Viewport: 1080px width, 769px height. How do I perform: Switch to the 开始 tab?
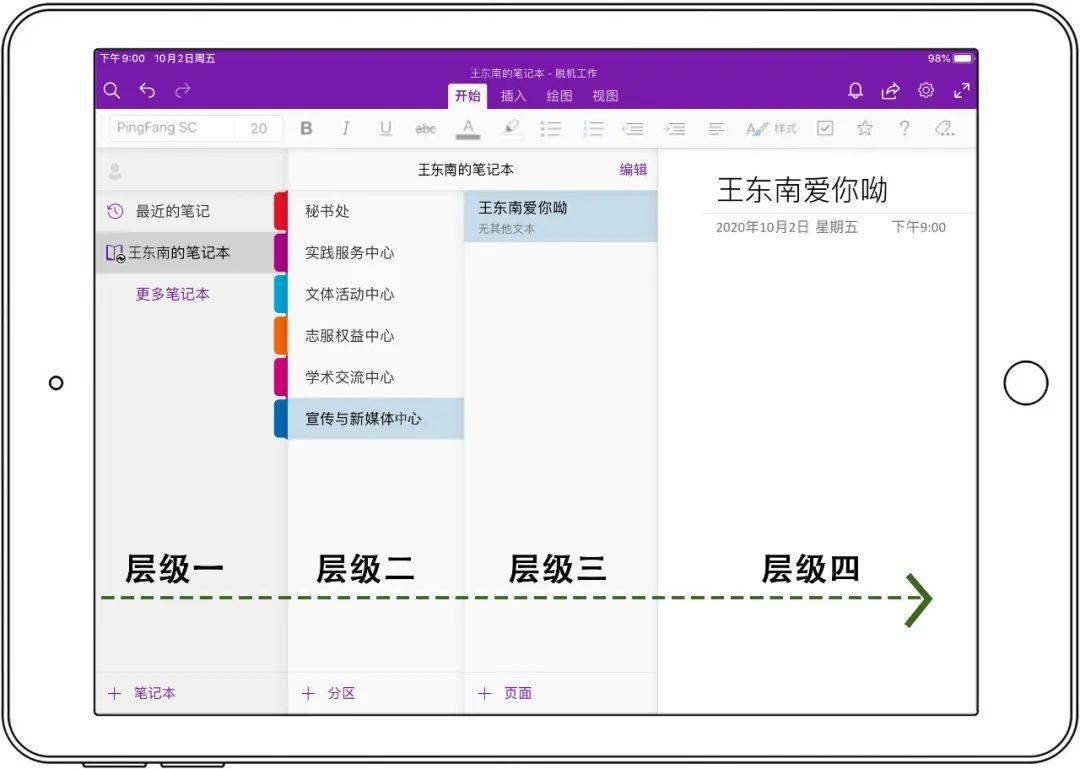click(x=468, y=96)
